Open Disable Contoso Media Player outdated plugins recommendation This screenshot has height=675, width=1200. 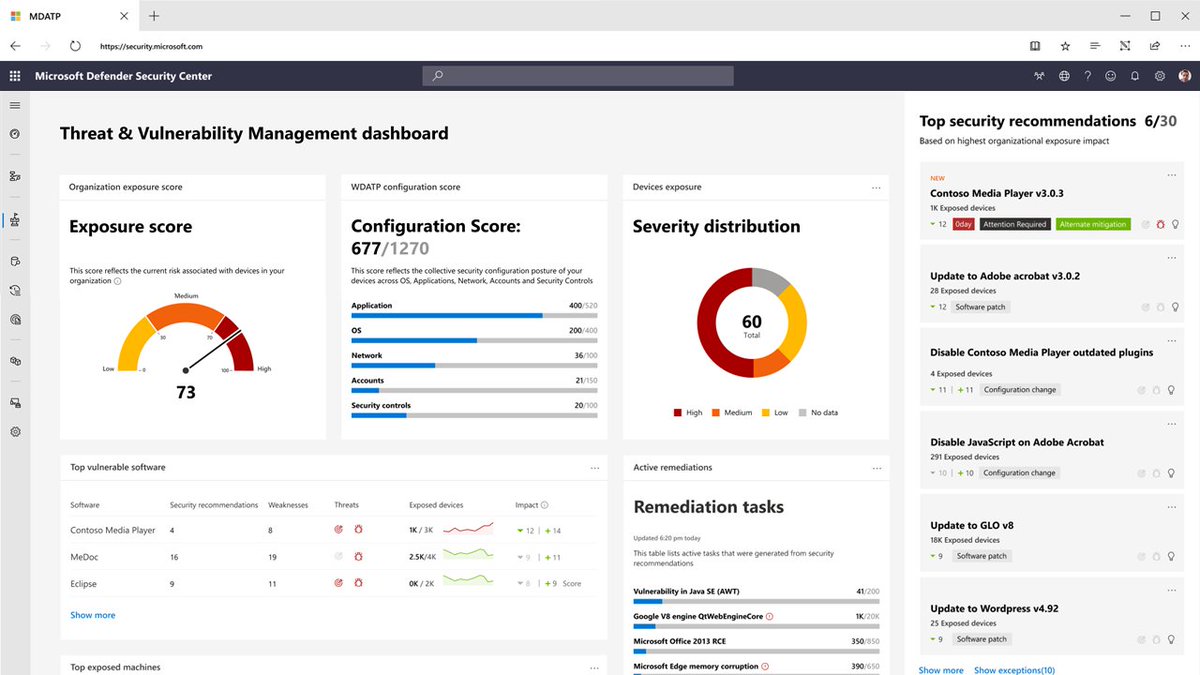pyautogui.click(x=1041, y=352)
